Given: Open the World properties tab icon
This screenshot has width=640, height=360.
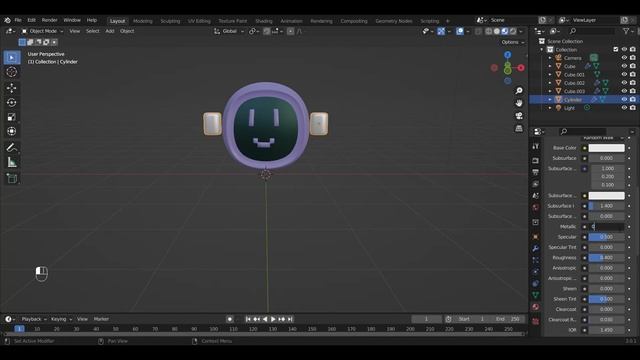Looking at the screenshot, I should pyautogui.click(x=536, y=207).
